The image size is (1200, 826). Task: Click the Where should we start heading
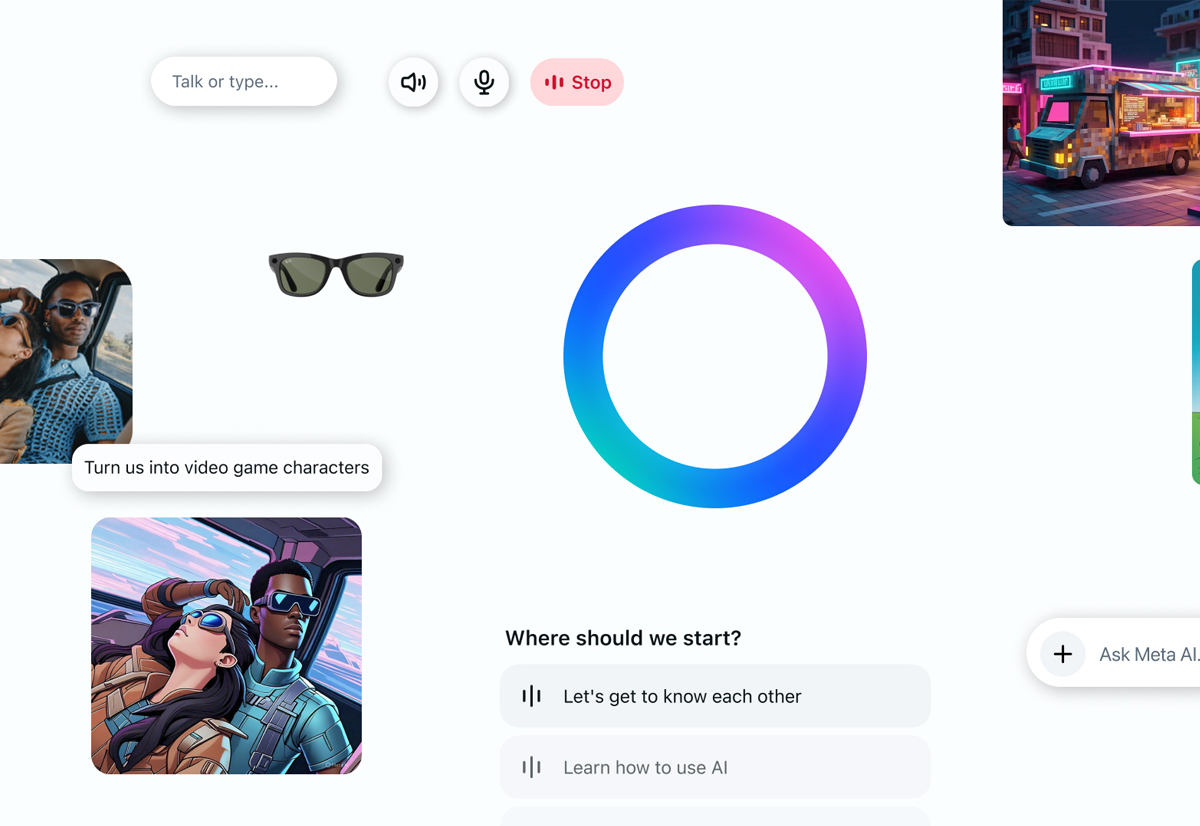[x=623, y=638]
